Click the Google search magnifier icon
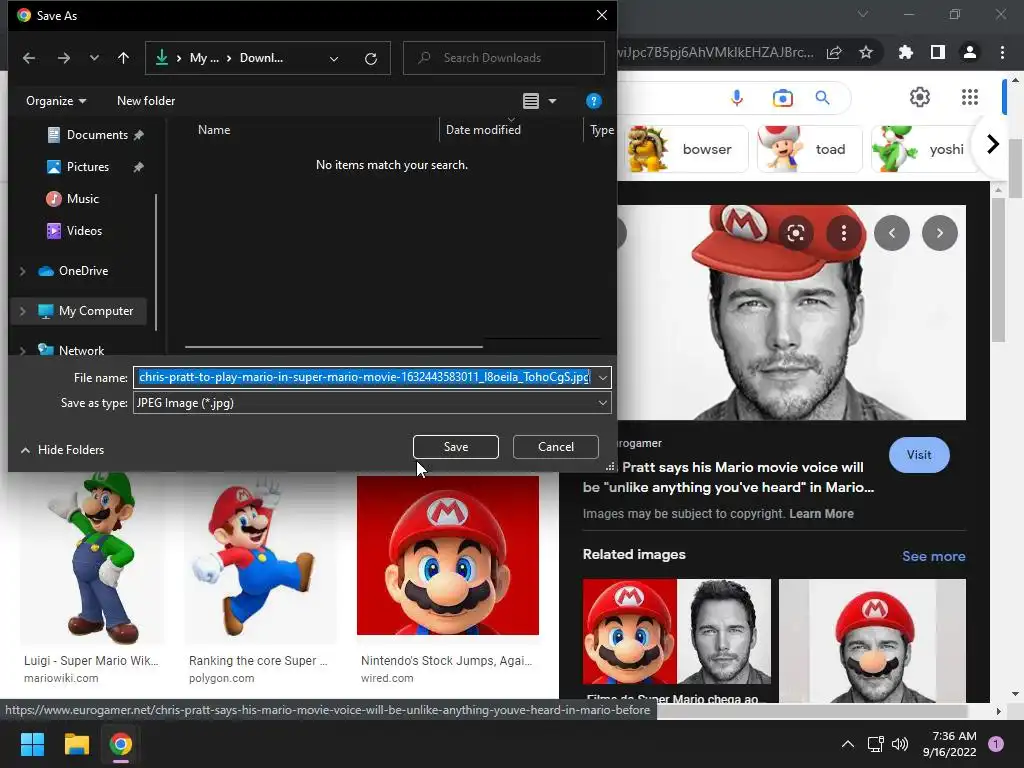Screen dimensions: 1024x768 click(822, 98)
